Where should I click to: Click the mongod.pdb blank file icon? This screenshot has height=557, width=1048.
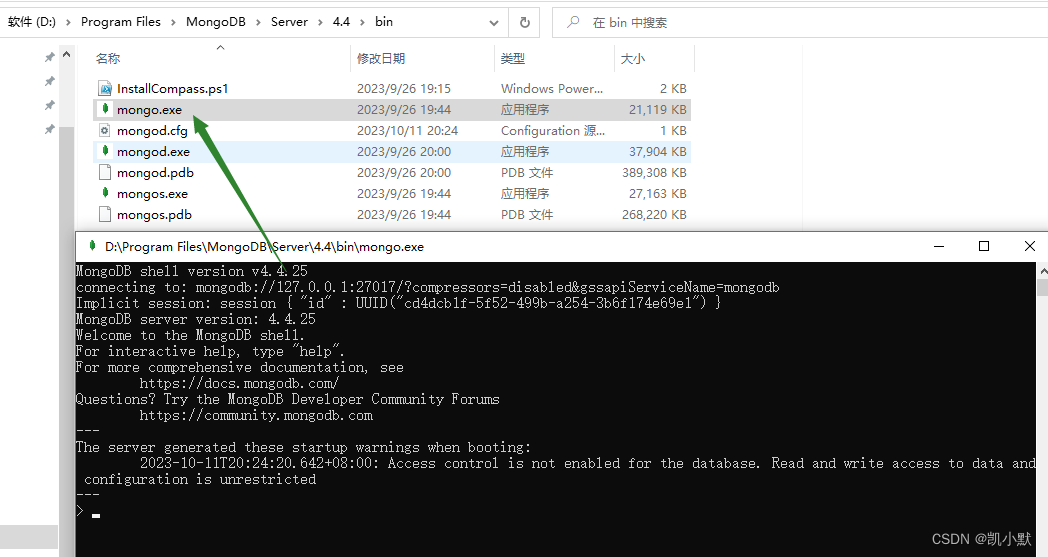pyautogui.click(x=104, y=173)
